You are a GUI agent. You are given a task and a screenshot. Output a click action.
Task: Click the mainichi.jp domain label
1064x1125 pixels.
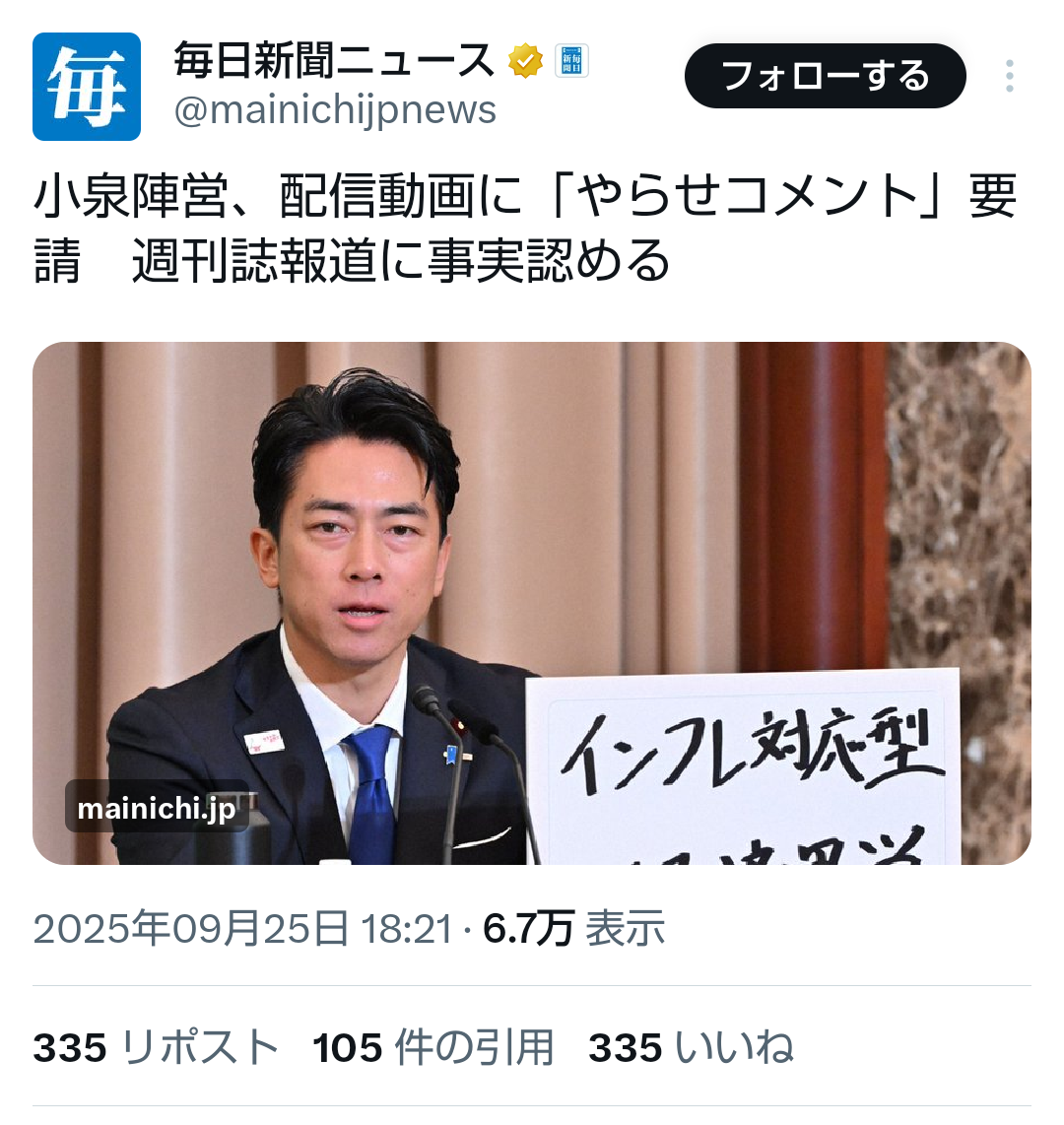point(157,808)
